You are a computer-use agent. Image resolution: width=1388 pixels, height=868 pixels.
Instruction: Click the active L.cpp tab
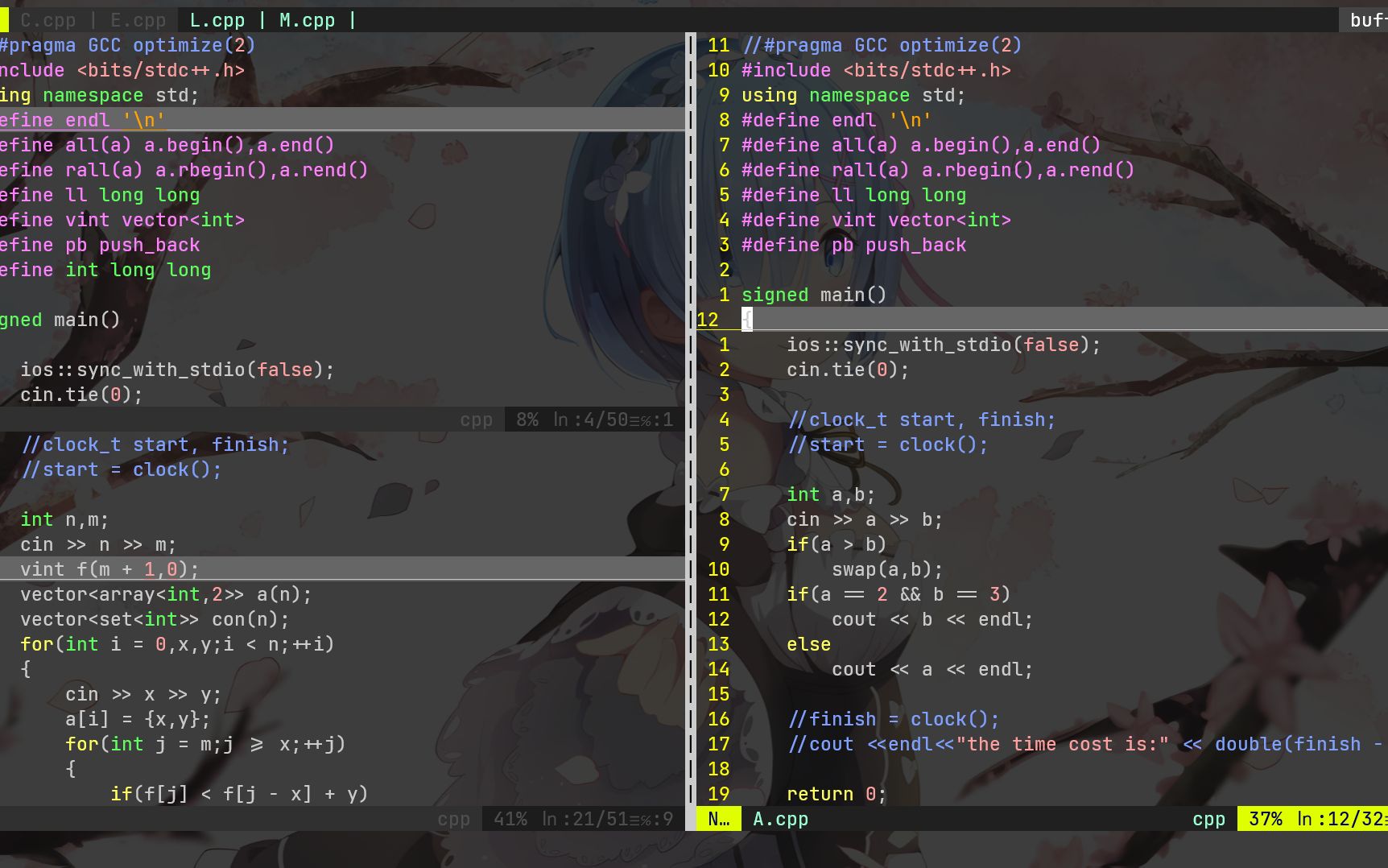pos(217,19)
